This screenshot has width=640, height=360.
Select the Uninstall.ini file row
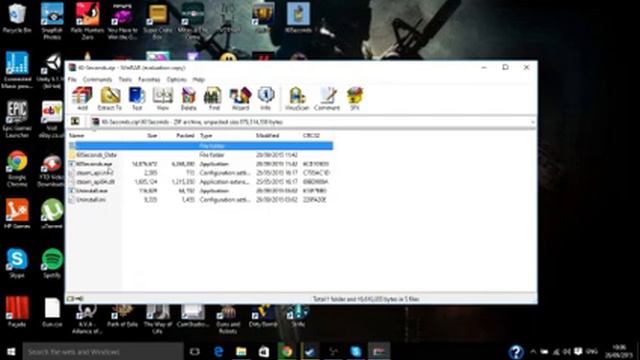tap(200, 200)
